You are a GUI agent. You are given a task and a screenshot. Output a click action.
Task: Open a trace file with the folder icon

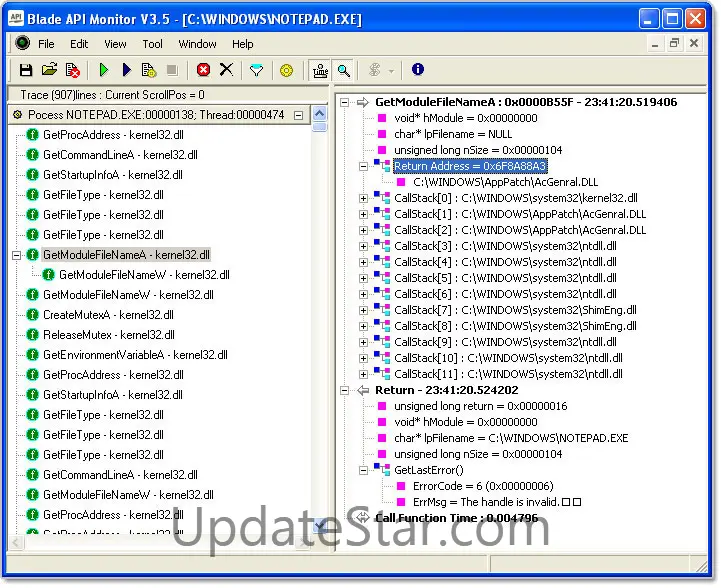pos(49,70)
